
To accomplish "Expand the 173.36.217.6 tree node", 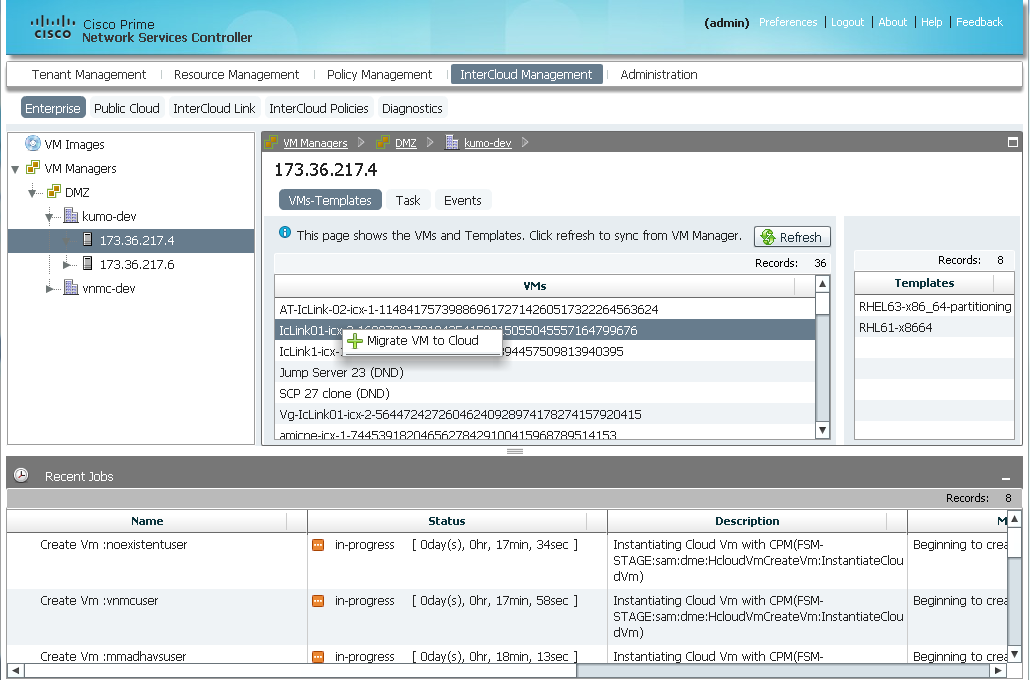I will click(x=67, y=265).
